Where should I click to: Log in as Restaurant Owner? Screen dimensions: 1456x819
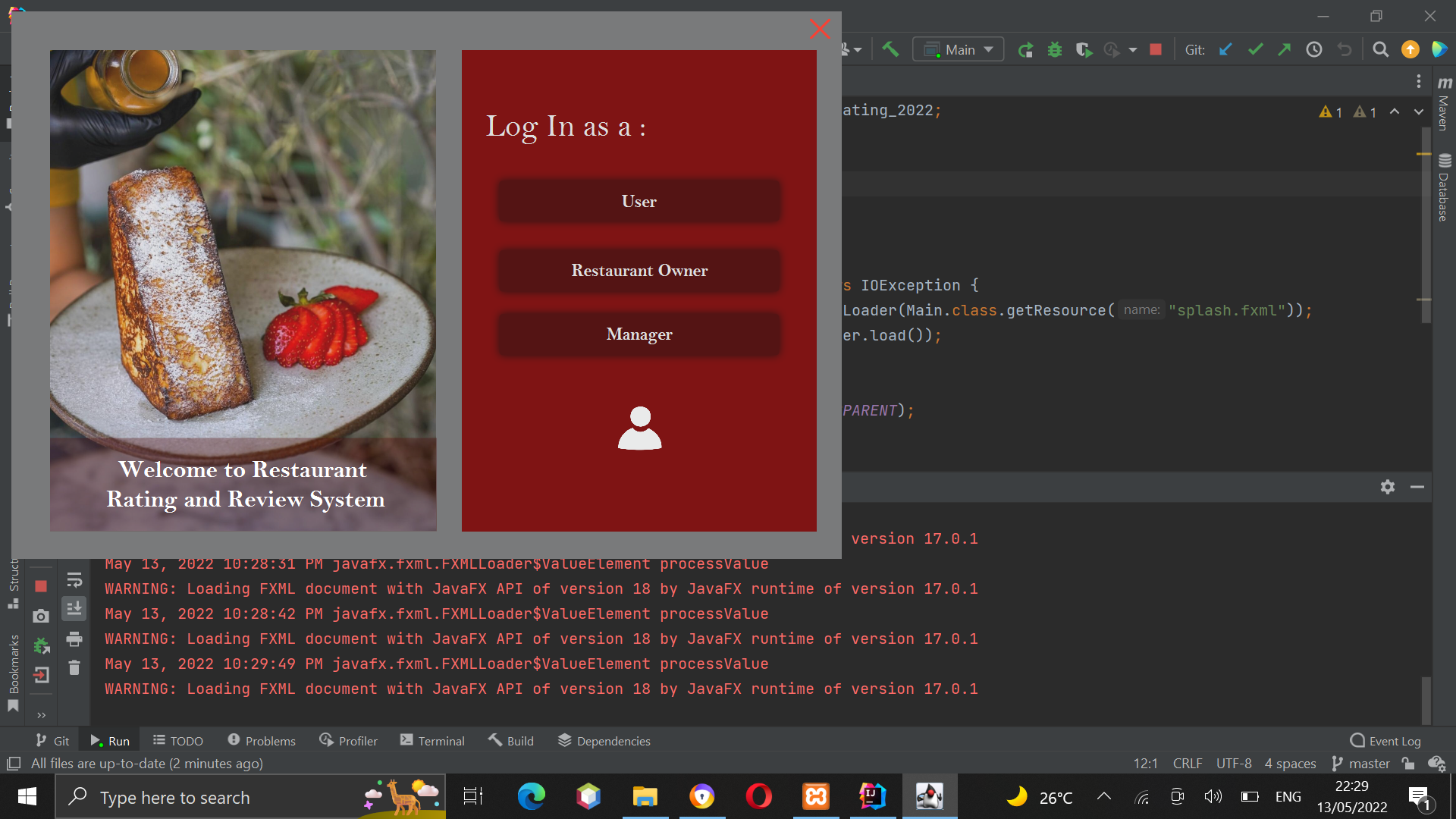(639, 270)
